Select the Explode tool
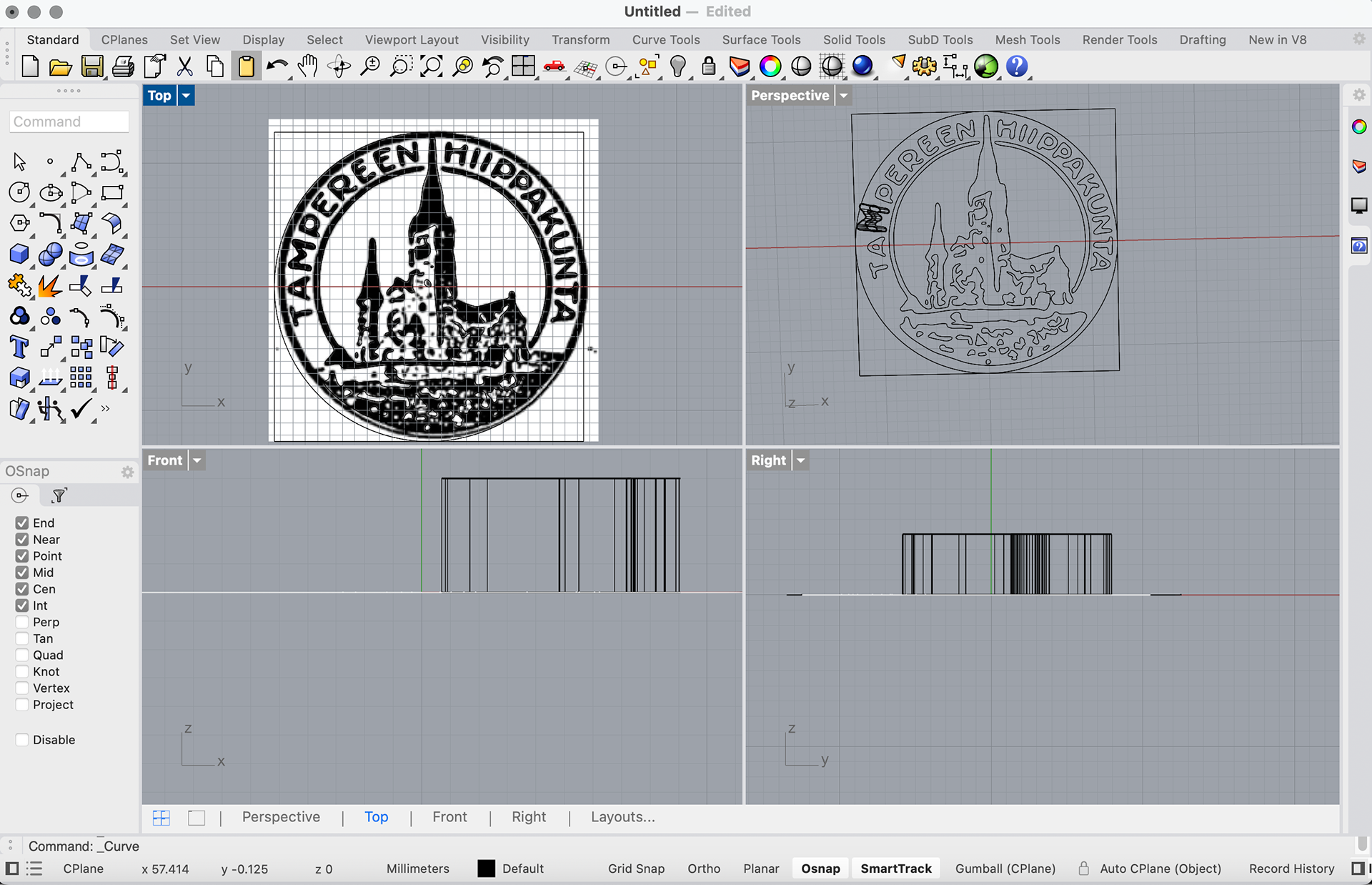 (x=50, y=285)
